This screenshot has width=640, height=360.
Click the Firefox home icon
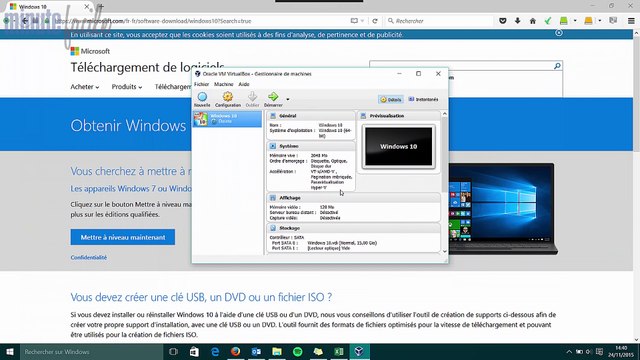click(533, 21)
